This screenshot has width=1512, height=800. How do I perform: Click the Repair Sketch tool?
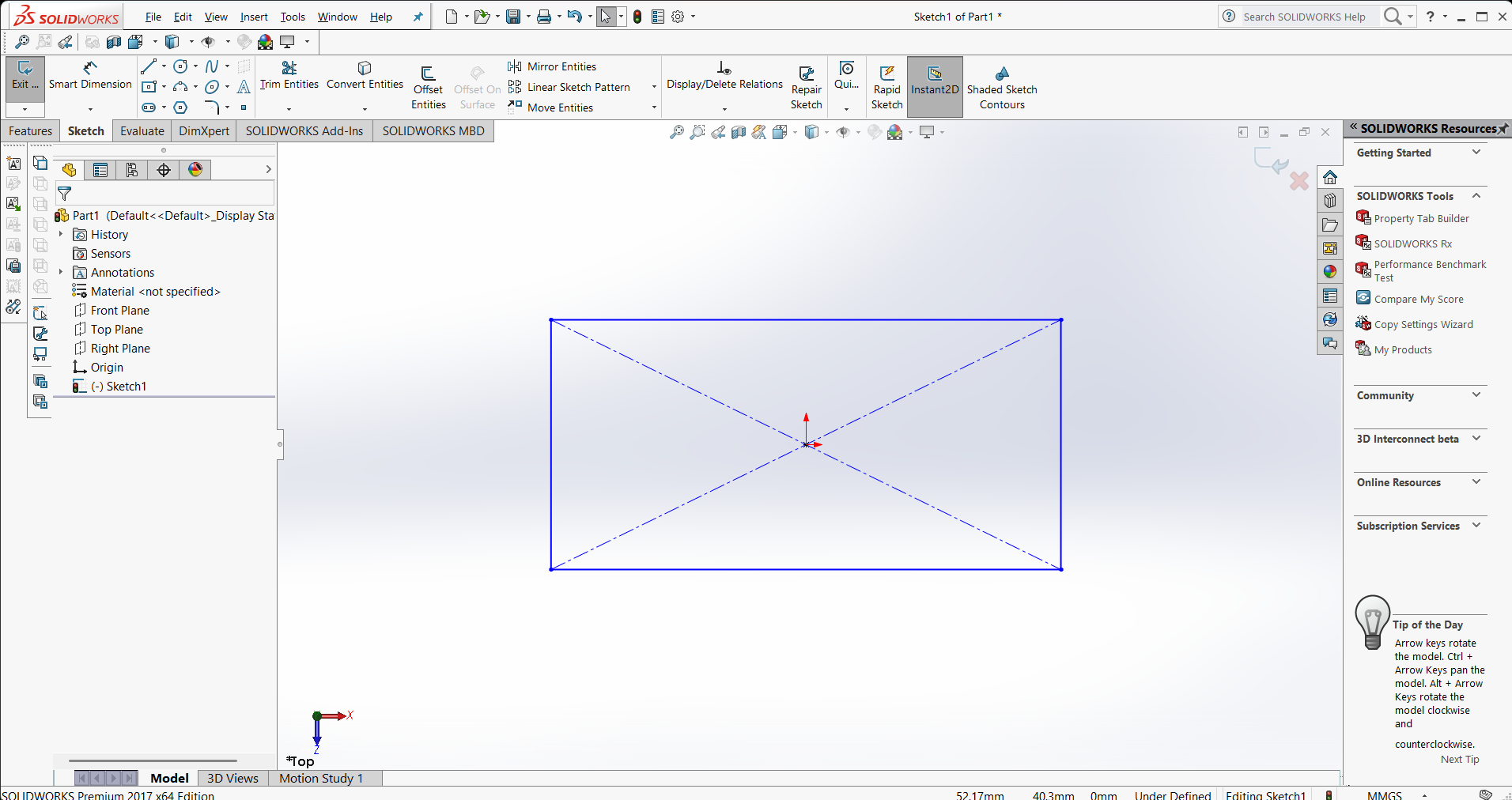pyautogui.click(x=806, y=88)
